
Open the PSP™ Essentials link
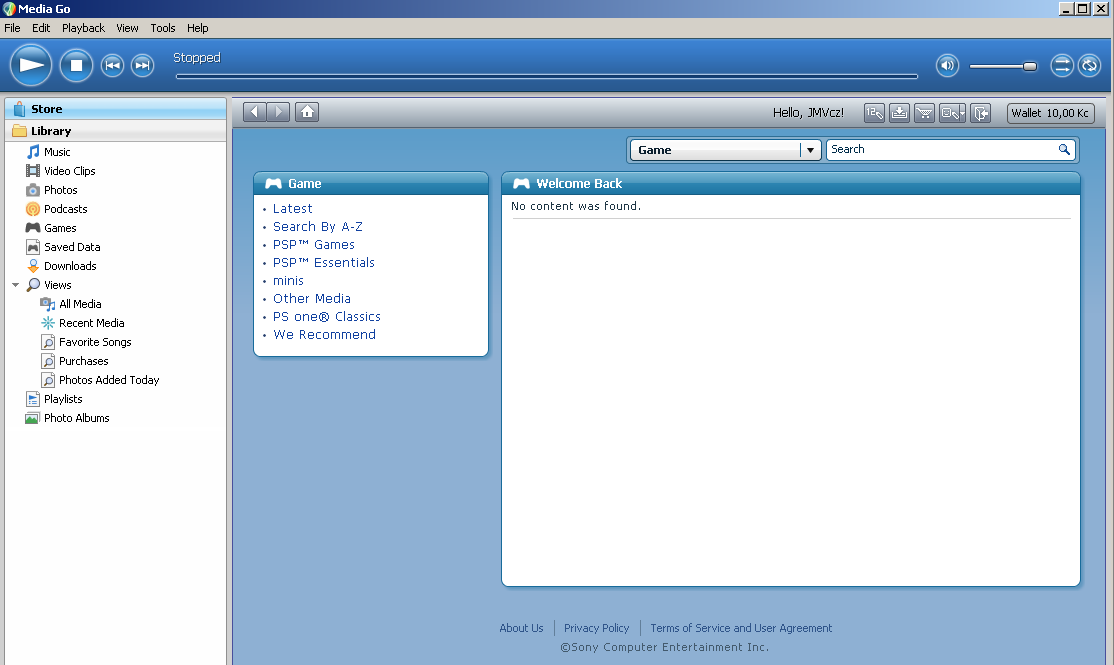pos(323,262)
